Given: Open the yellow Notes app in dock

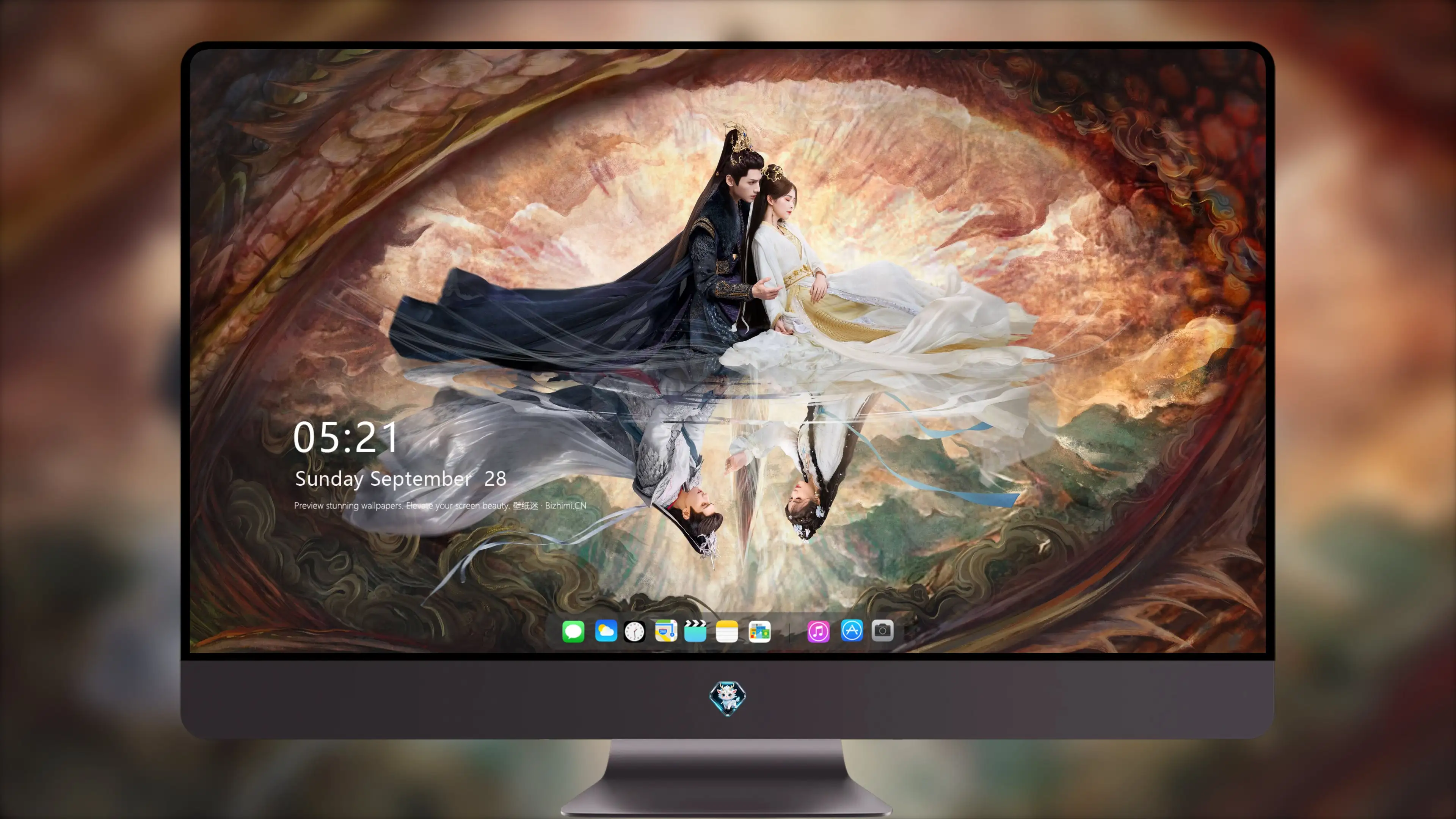Looking at the screenshot, I should (x=727, y=631).
